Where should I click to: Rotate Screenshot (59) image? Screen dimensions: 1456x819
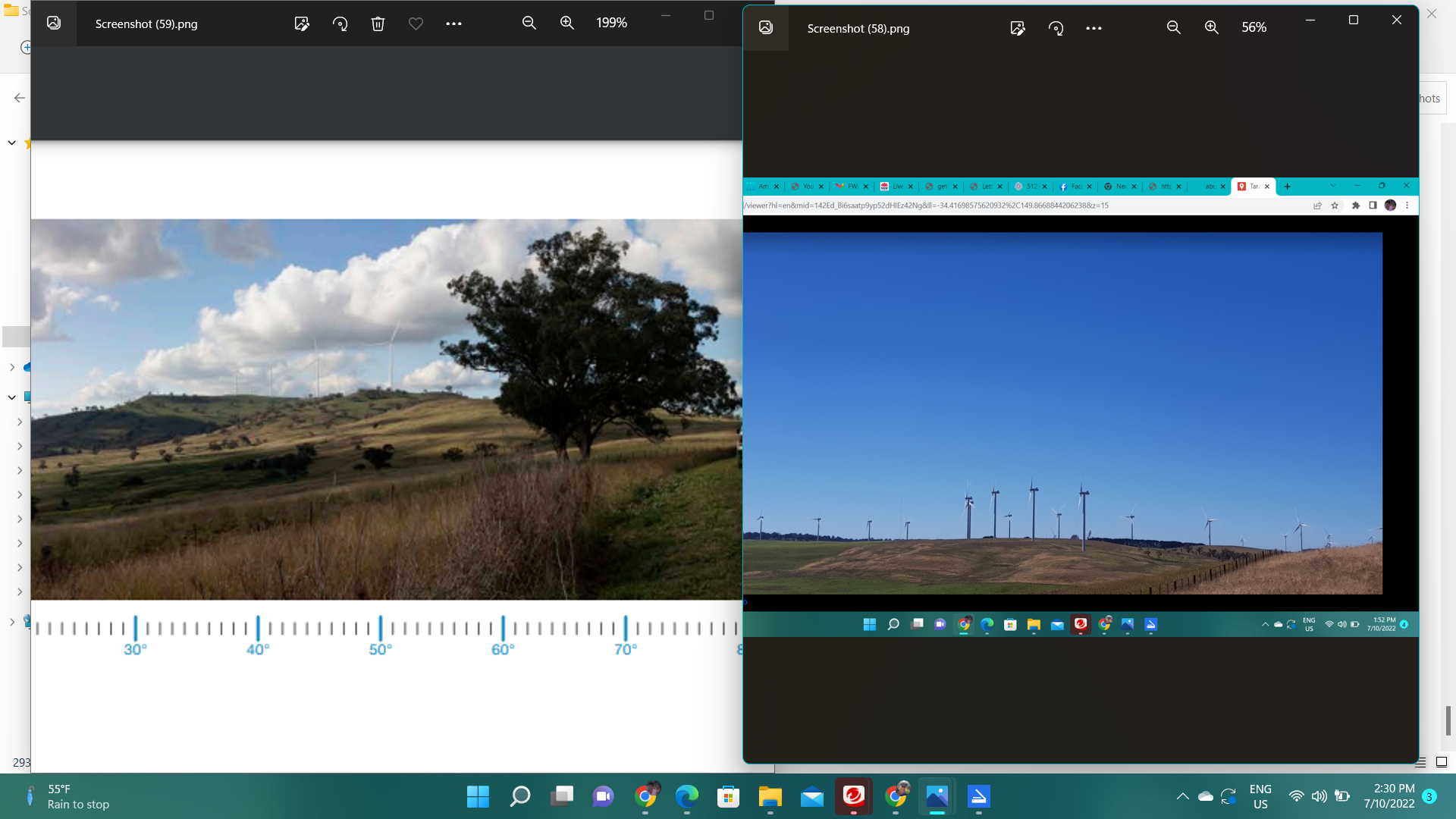coord(340,24)
